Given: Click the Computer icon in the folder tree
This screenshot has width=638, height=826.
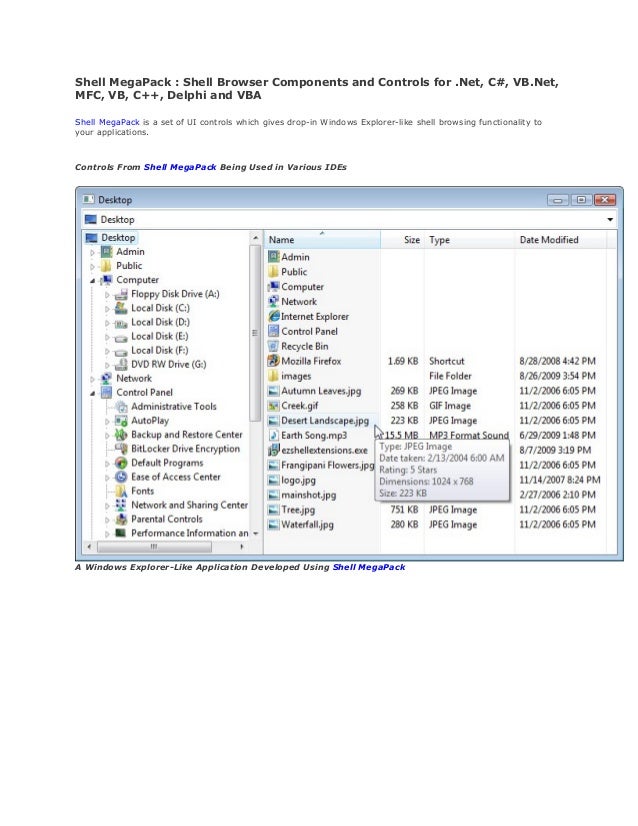Looking at the screenshot, I should pyautogui.click(x=106, y=280).
